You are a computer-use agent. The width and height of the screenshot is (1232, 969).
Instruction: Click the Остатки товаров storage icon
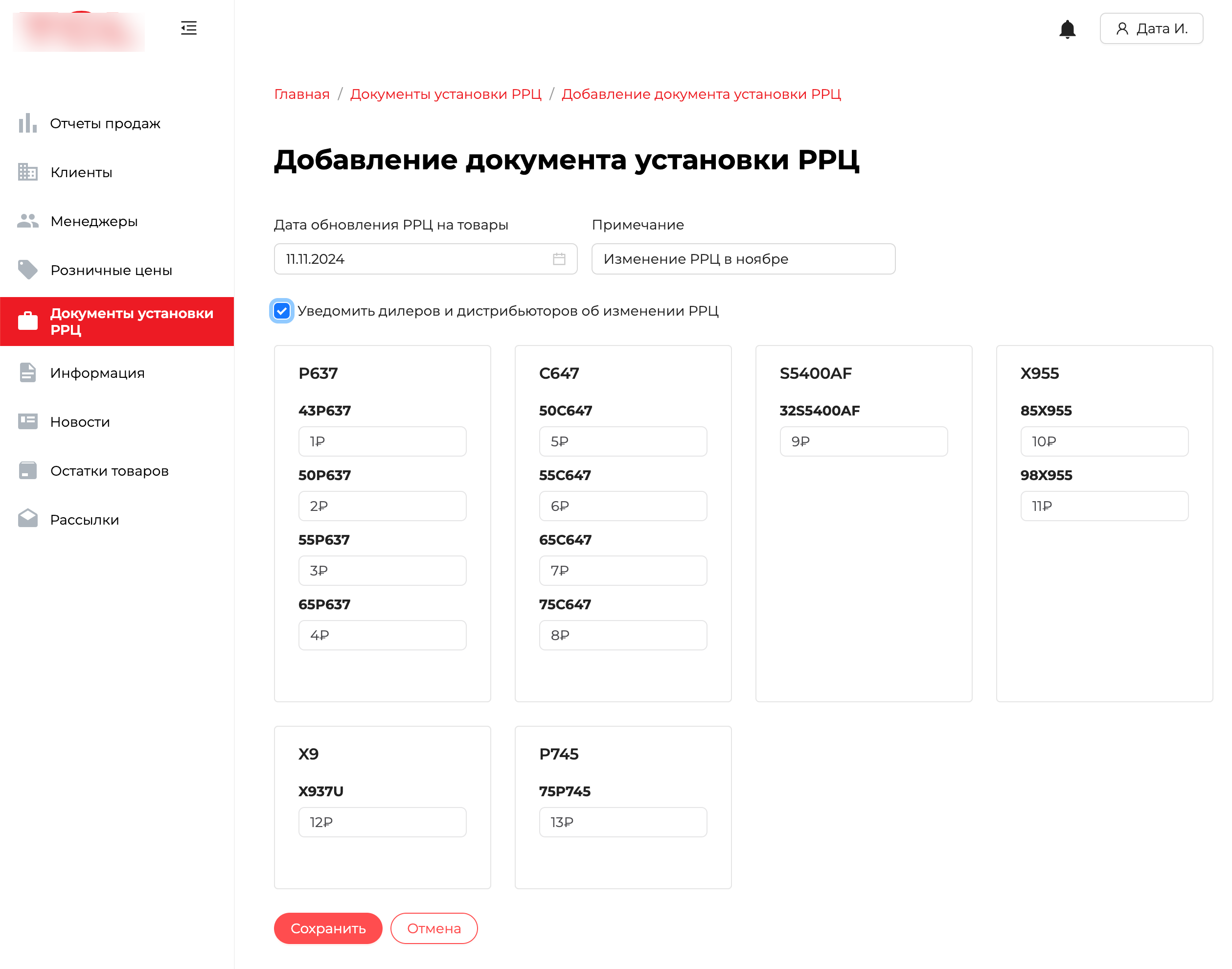click(x=27, y=471)
